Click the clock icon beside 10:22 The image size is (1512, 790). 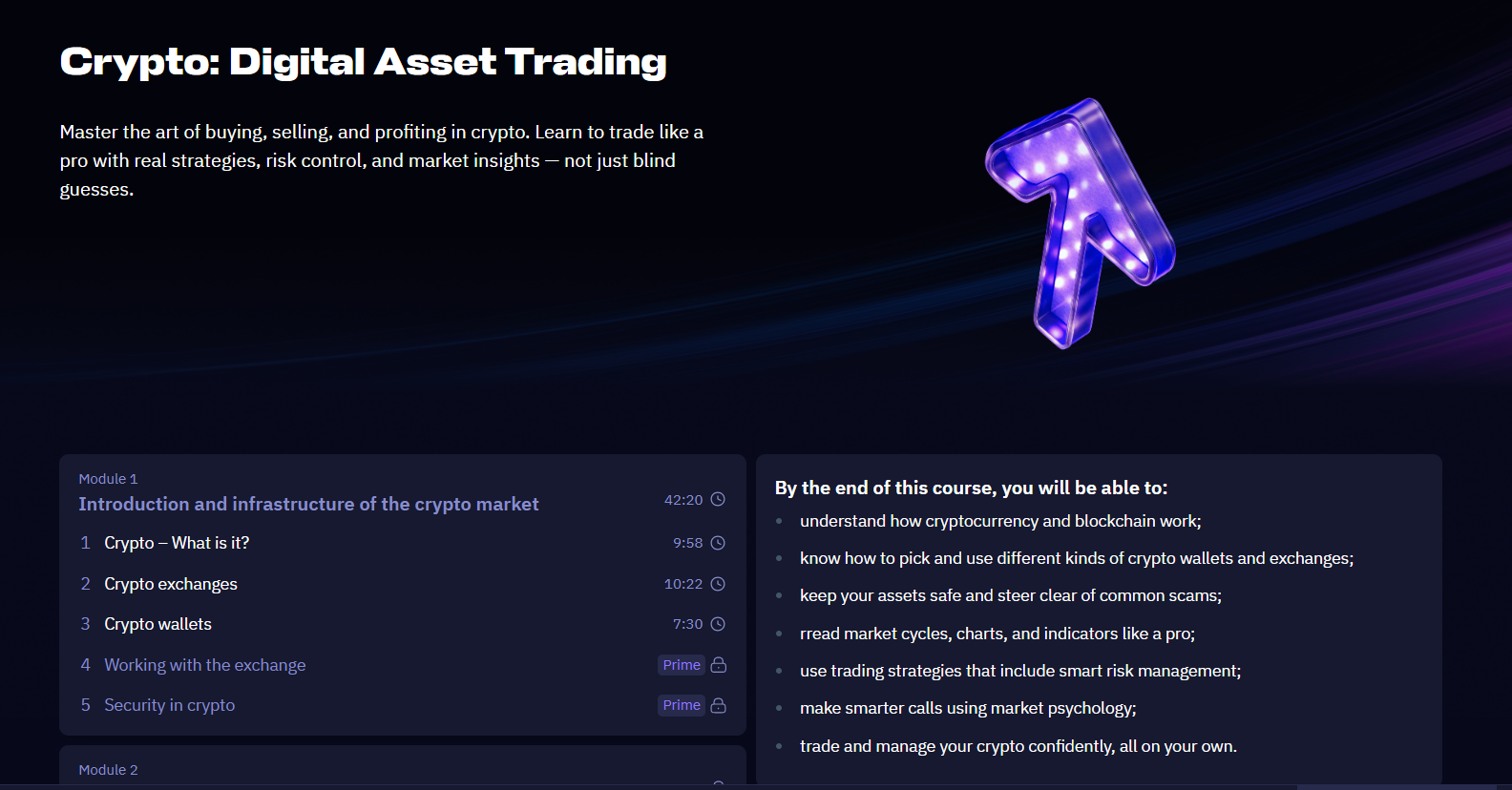click(719, 584)
